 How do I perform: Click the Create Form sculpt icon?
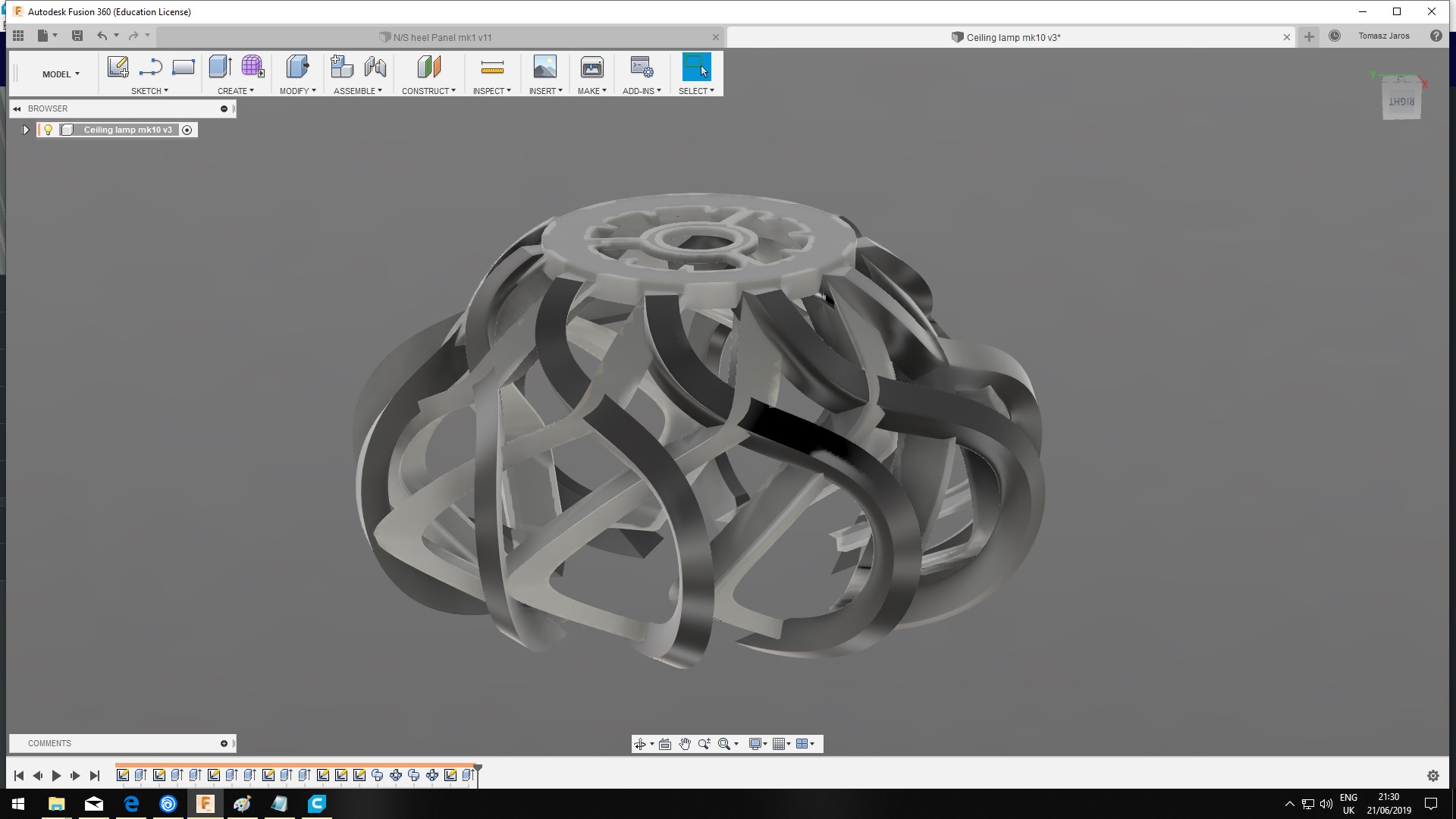[253, 67]
